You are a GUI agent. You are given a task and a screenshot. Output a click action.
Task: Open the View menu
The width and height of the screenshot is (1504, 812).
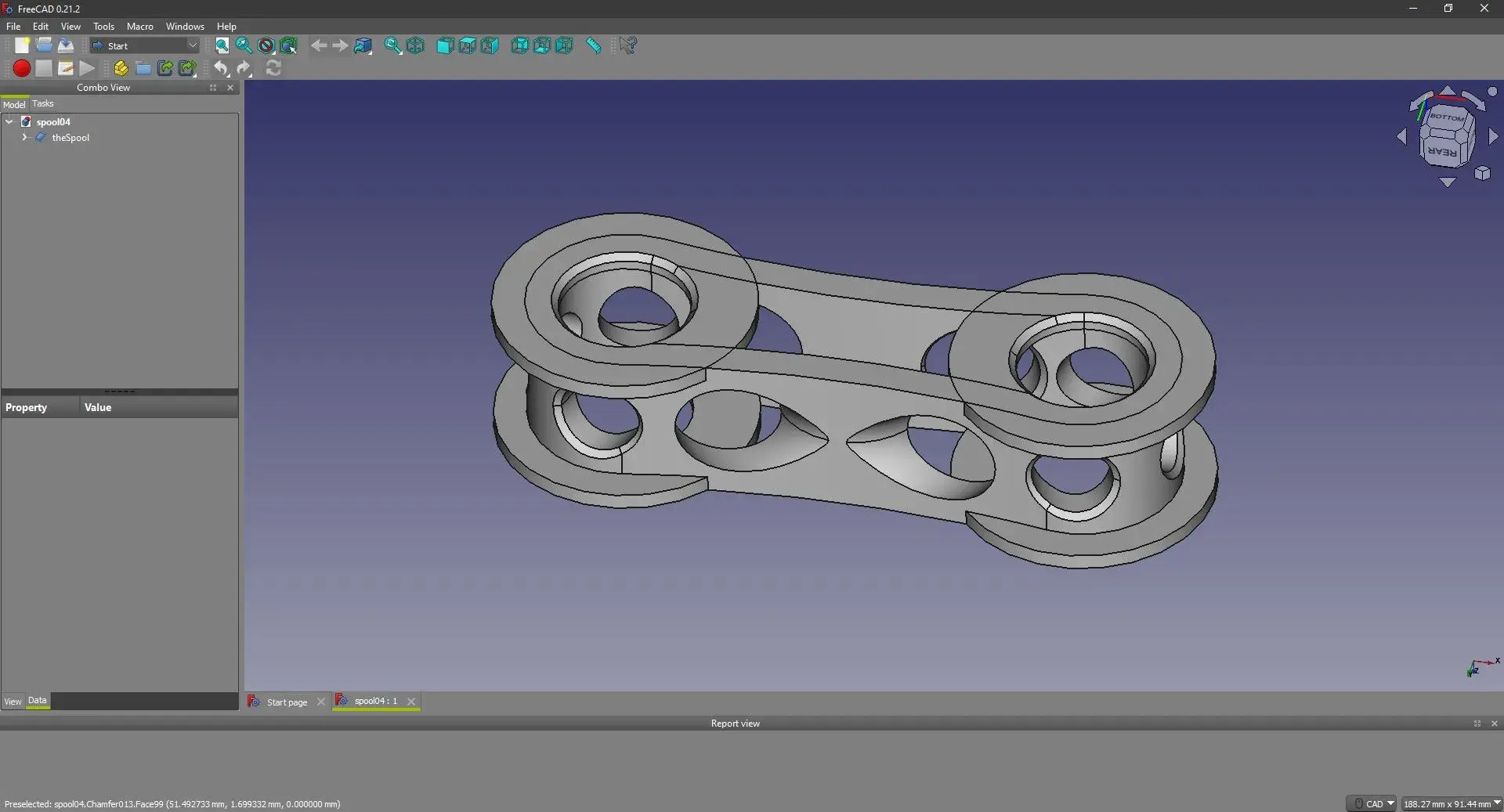tap(70, 26)
